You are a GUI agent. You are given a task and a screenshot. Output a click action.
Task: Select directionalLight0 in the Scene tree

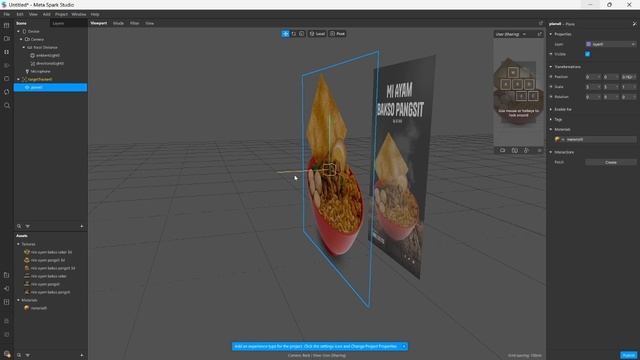click(x=50, y=63)
